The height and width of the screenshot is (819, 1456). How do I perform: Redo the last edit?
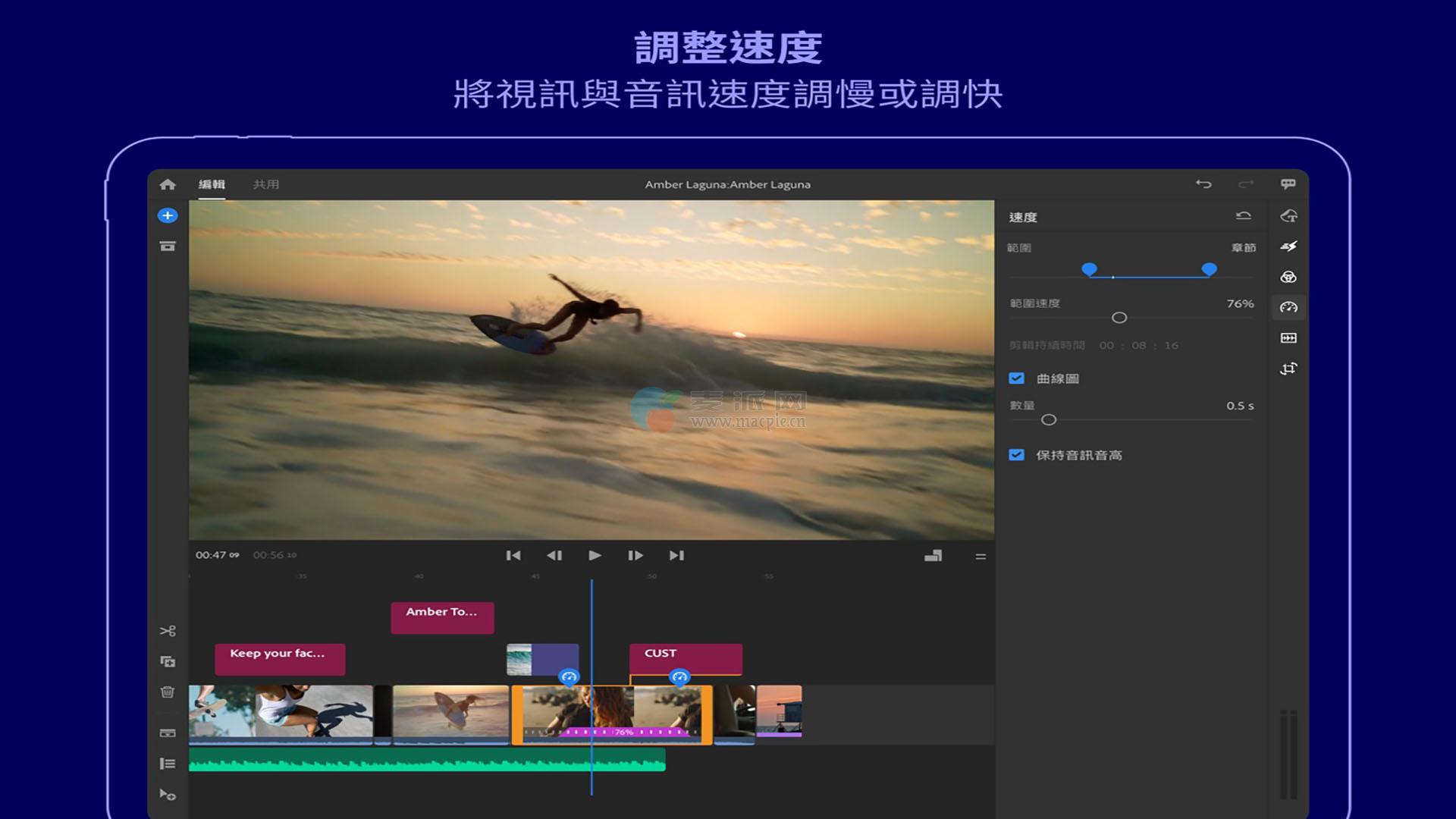(x=1245, y=184)
